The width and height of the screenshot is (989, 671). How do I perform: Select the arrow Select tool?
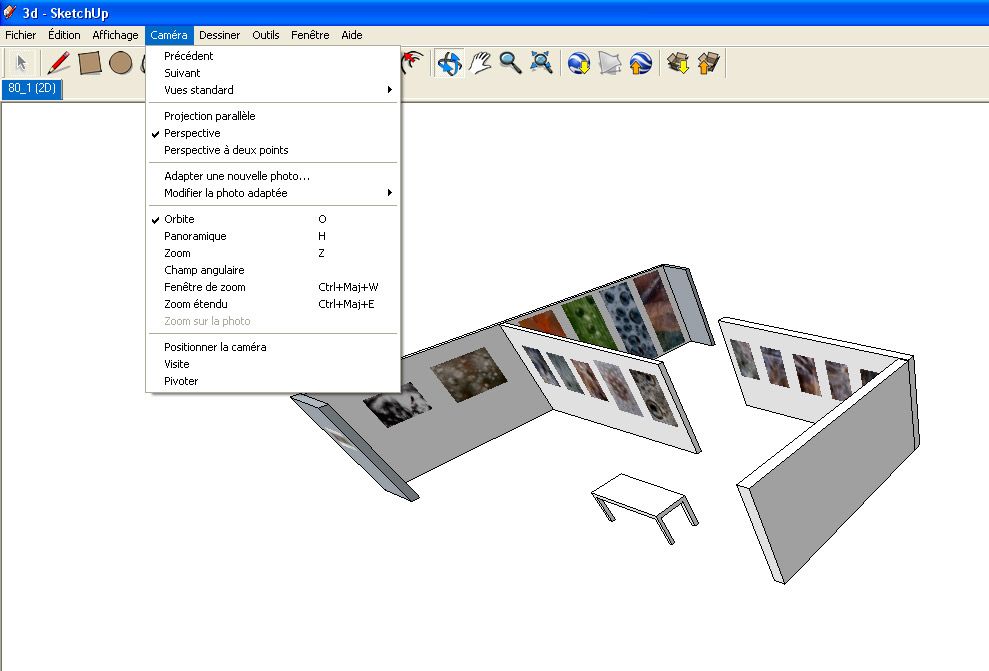pos(21,63)
